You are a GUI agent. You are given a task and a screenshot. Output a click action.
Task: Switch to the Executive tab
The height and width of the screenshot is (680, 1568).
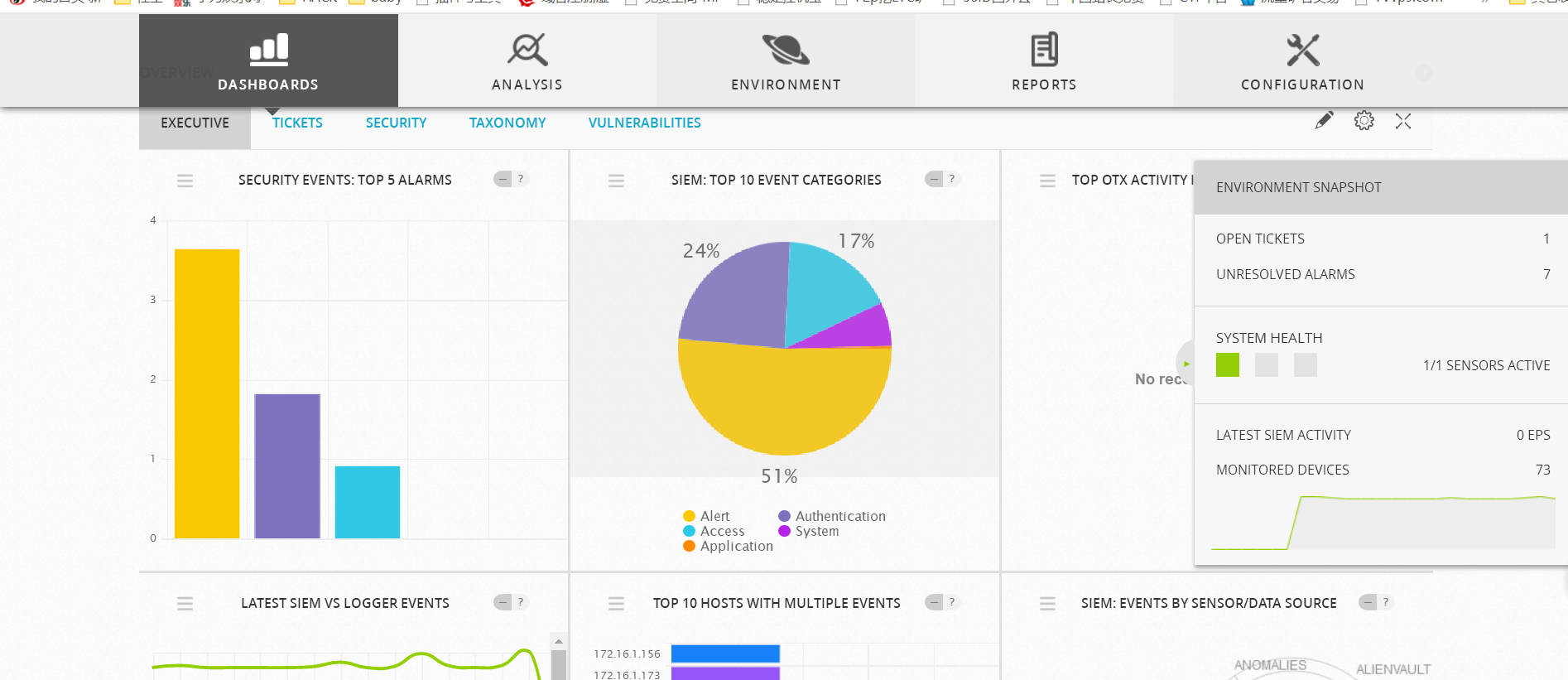point(195,123)
